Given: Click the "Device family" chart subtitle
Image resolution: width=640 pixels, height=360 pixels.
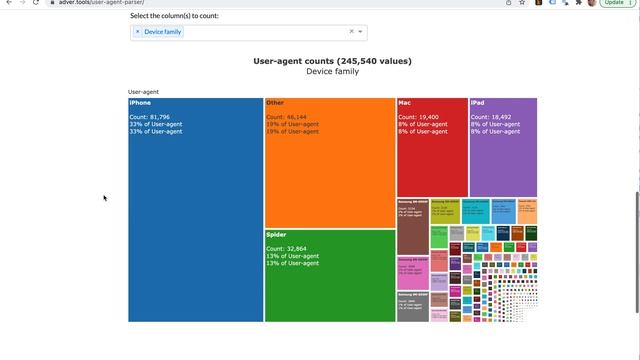Looking at the screenshot, I should pos(332,71).
